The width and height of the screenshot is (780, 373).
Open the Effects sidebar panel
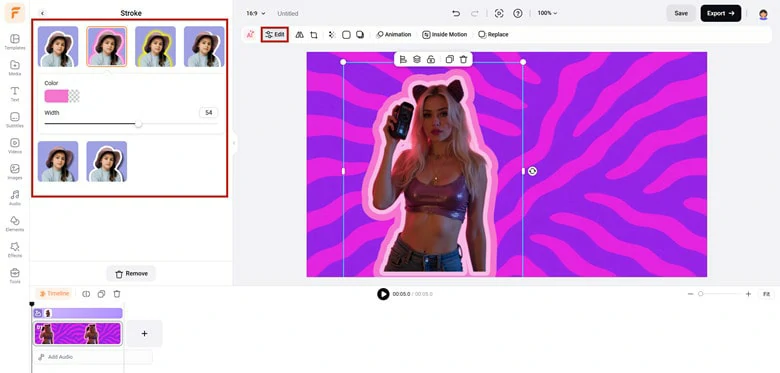click(x=15, y=250)
